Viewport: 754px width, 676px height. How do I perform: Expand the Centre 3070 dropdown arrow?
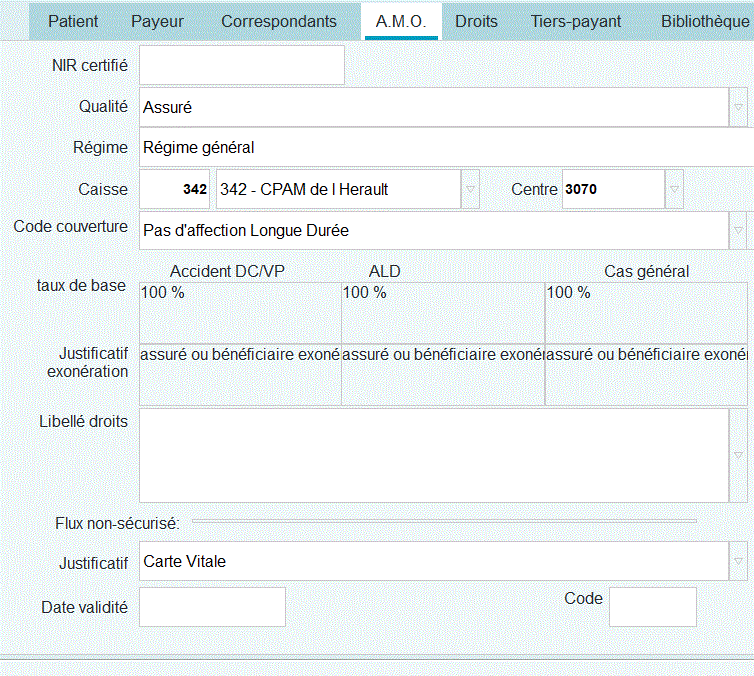(674, 189)
